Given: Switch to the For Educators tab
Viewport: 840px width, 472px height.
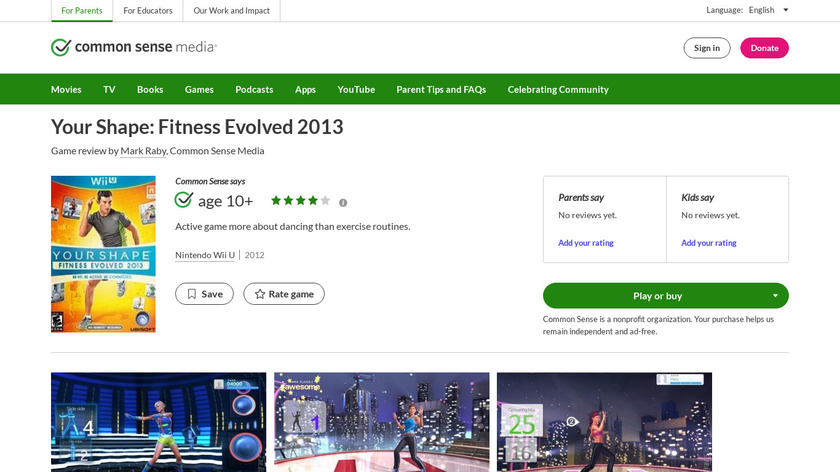Looking at the screenshot, I should (x=148, y=11).
